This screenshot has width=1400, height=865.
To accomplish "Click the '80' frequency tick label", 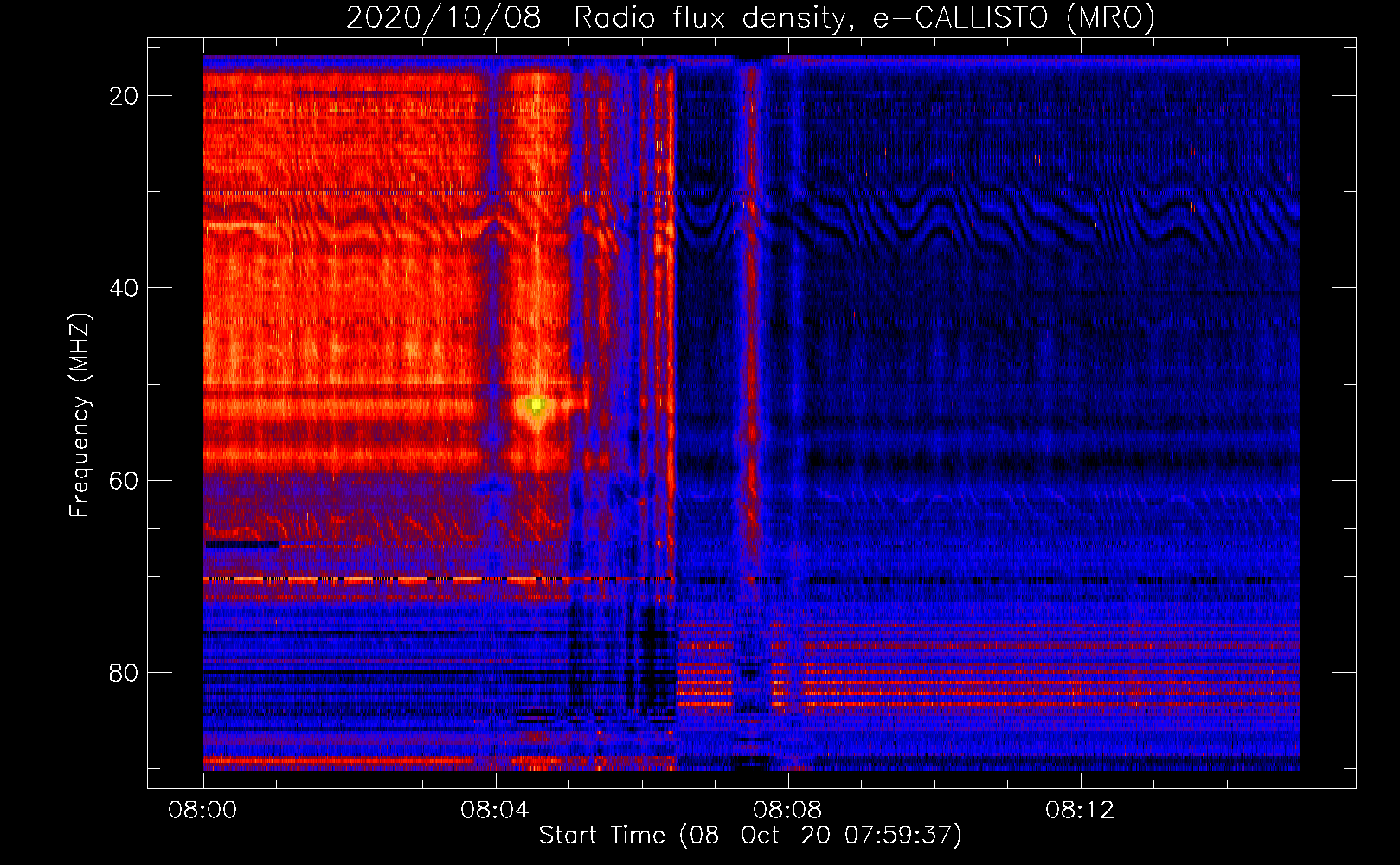I will pyautogui.click(x=124, y=672).
